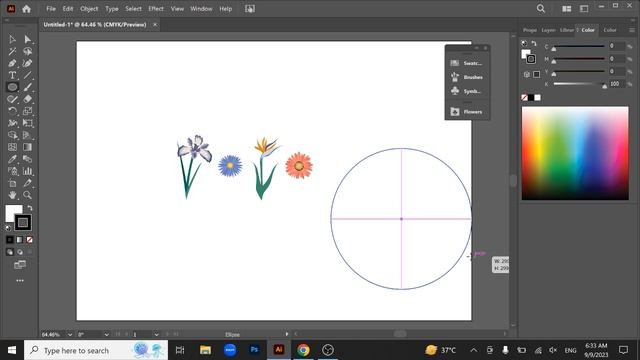Select the Perspective Grid tool
This screenshot has width=640, height=360.
pyautogui.click(x=27, y=135)
